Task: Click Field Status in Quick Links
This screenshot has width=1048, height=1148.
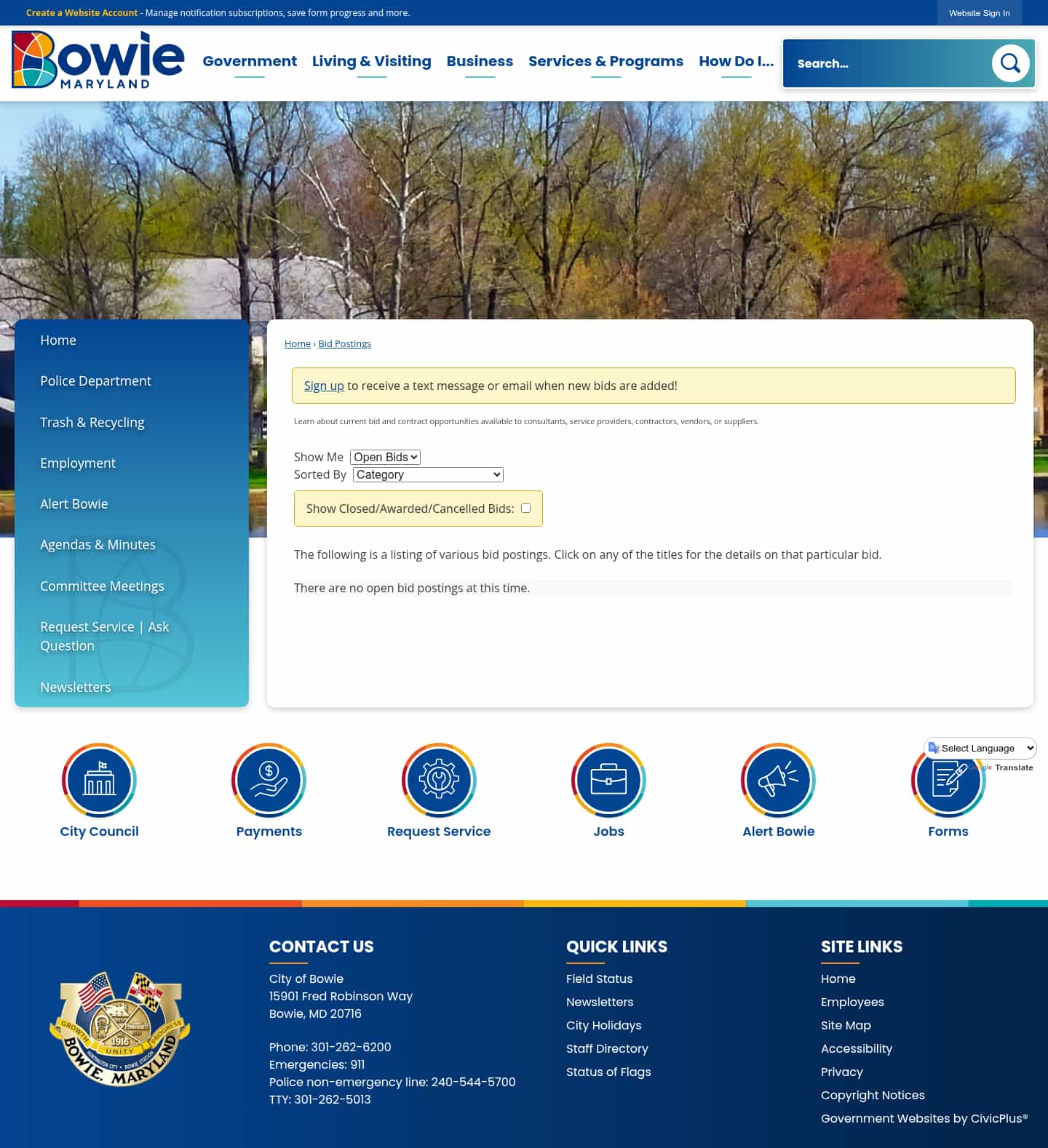Action: [600, 978]
